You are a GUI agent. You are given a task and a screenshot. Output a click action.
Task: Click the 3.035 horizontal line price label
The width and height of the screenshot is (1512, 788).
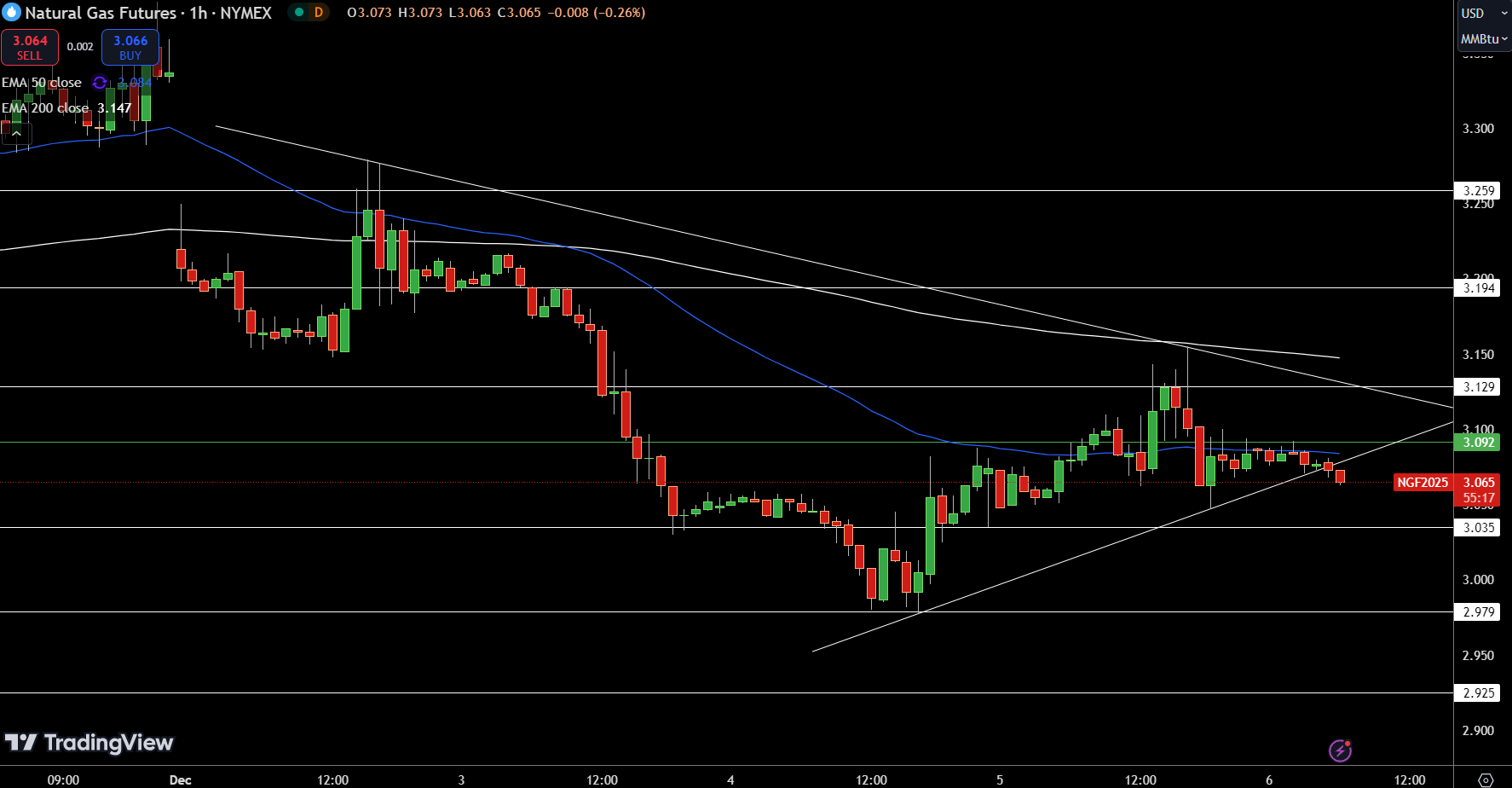(1478, 528)
